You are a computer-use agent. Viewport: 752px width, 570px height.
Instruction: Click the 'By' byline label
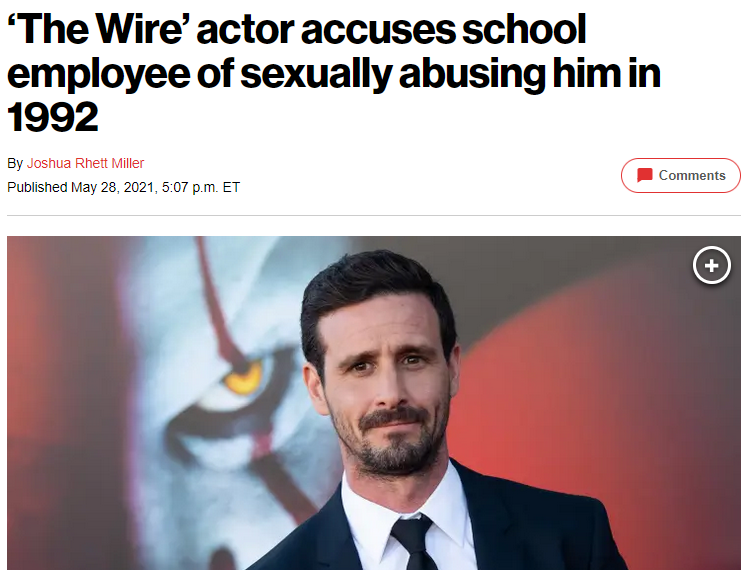click(x=15, y=163)
